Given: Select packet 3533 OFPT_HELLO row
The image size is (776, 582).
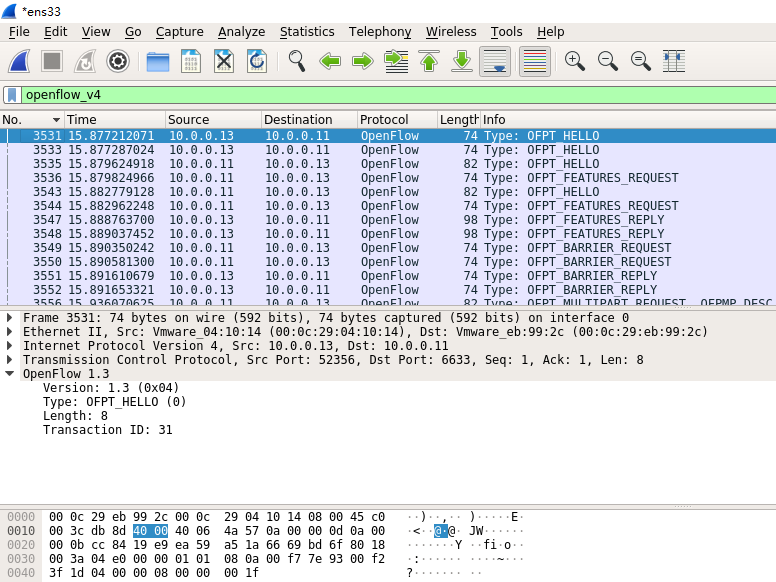Looking at the screenshot, I should (x=388, y=150).
